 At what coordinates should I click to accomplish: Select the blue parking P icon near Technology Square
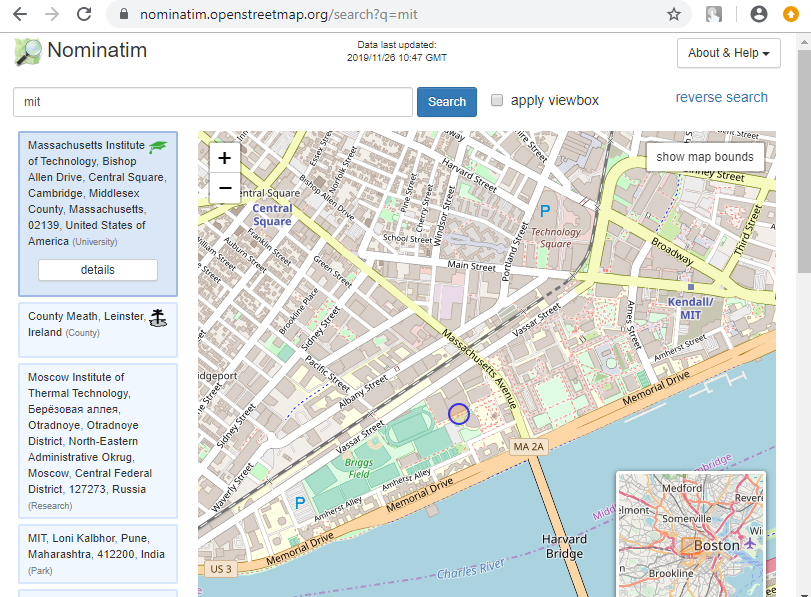(x=546, y=210)
